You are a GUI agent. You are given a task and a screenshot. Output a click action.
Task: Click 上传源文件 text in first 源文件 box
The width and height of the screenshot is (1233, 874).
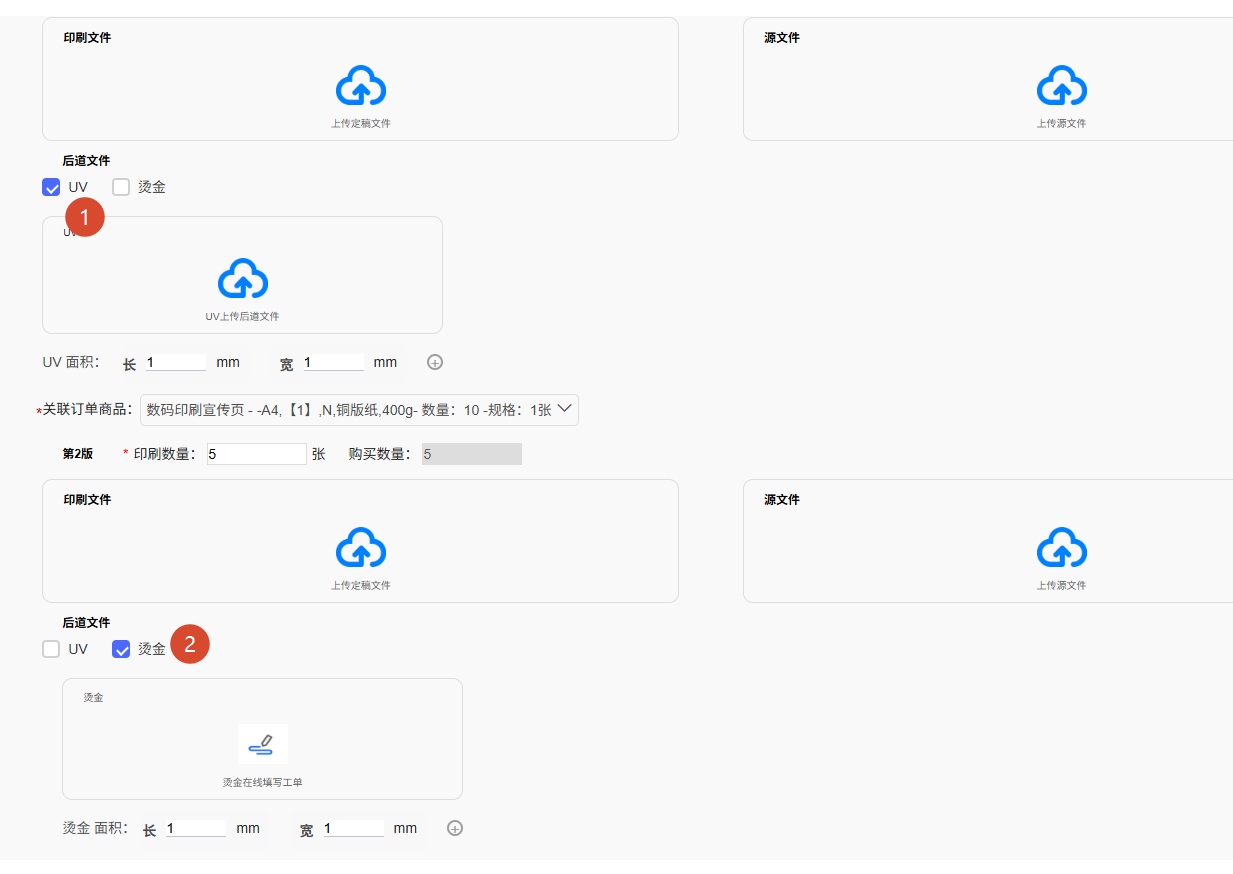[x=1061, y=124]
